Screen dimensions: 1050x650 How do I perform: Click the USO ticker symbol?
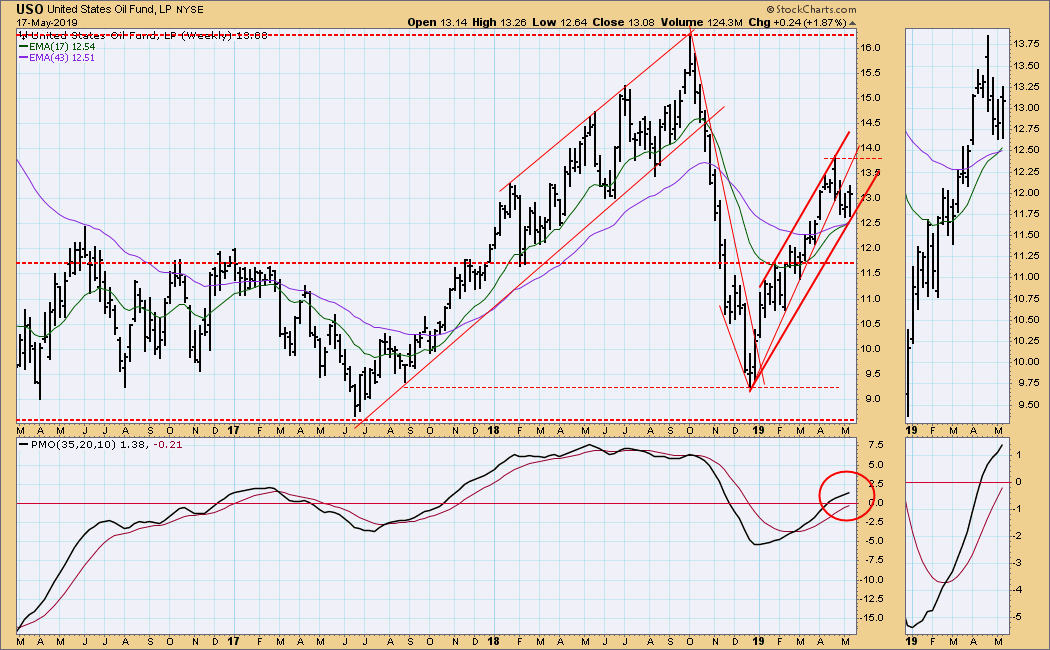tap(29, 9)
